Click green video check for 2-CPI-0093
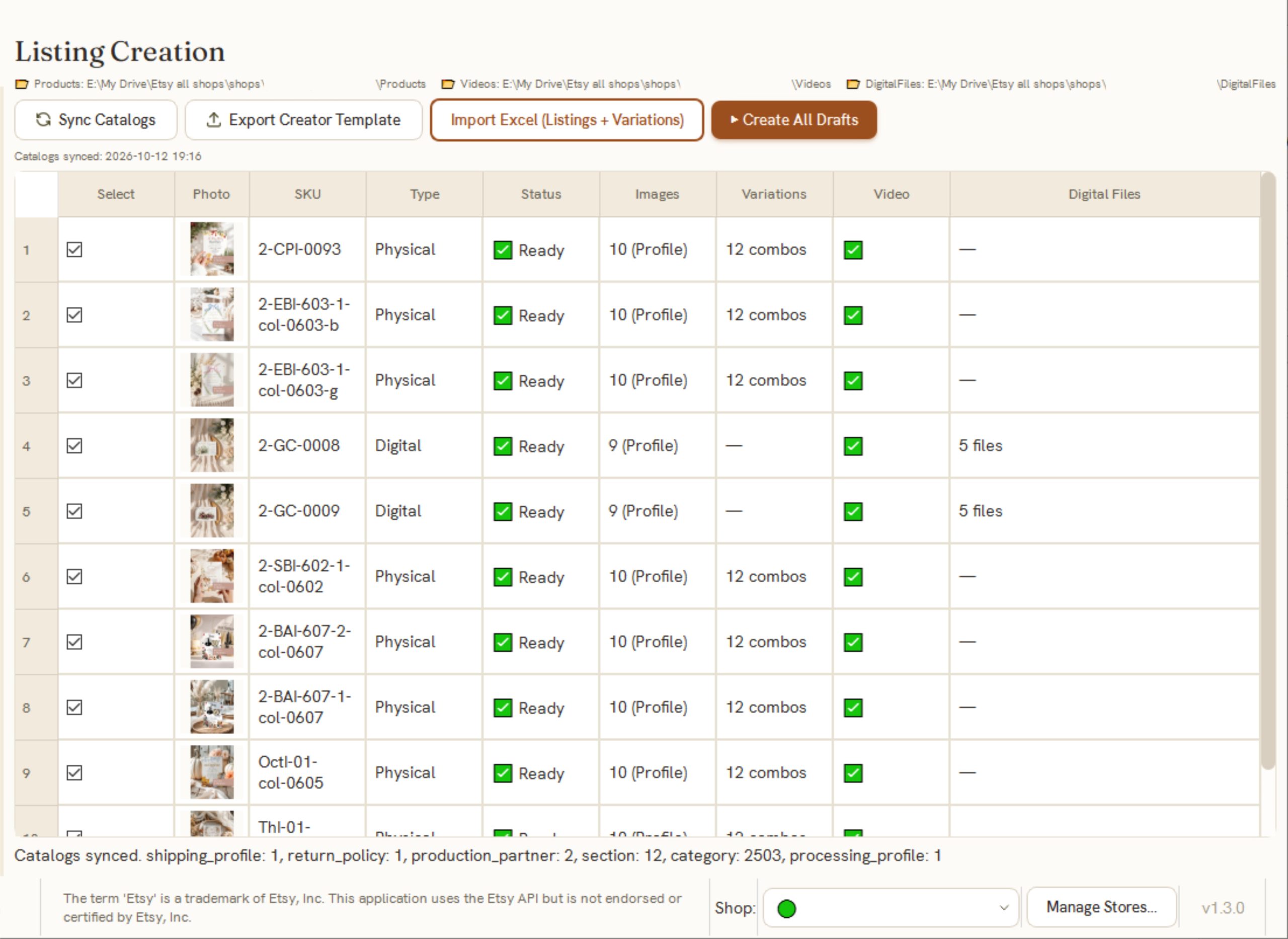Viewport: 1288px width, 939px height. (853, 250)
